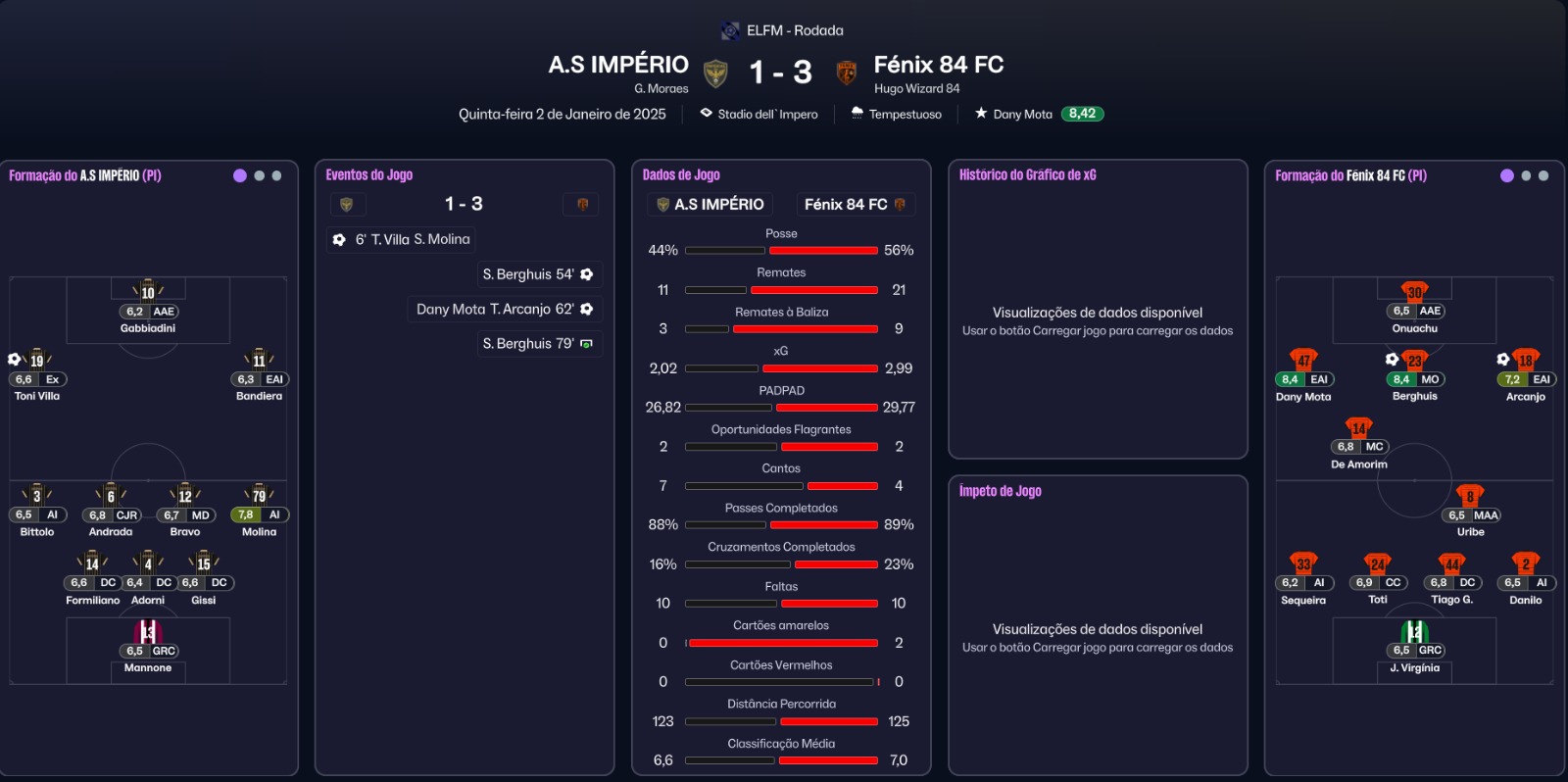This screenshot has width=1568, height=782.
Task: Click the star icon beside Dany Mota
Action: 981,114
